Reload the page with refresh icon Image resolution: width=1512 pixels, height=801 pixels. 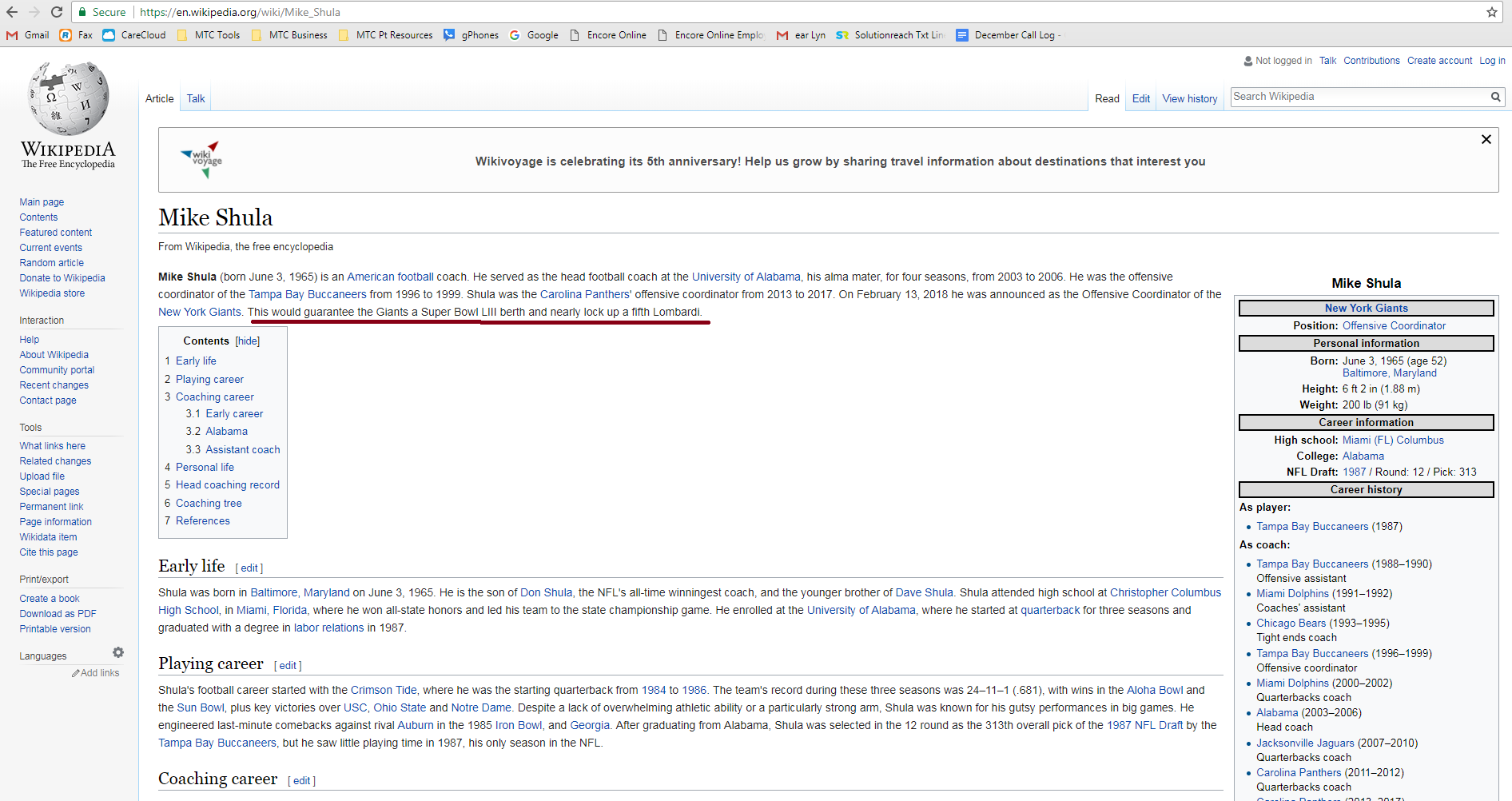tap(57, 12)
